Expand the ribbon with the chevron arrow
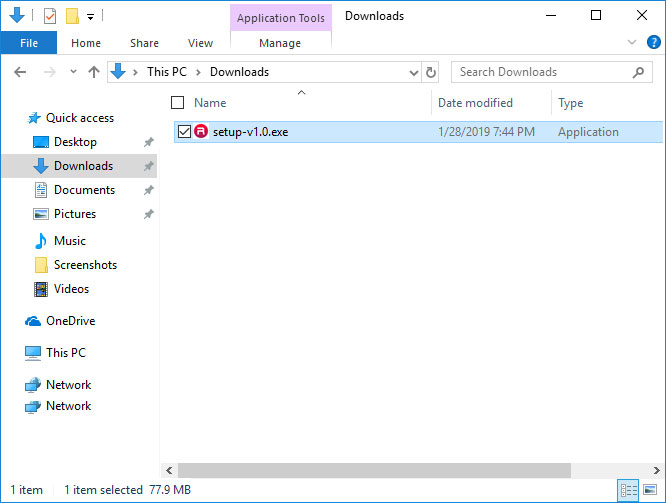The image size is (666, 503). click(x=632, y=42)
